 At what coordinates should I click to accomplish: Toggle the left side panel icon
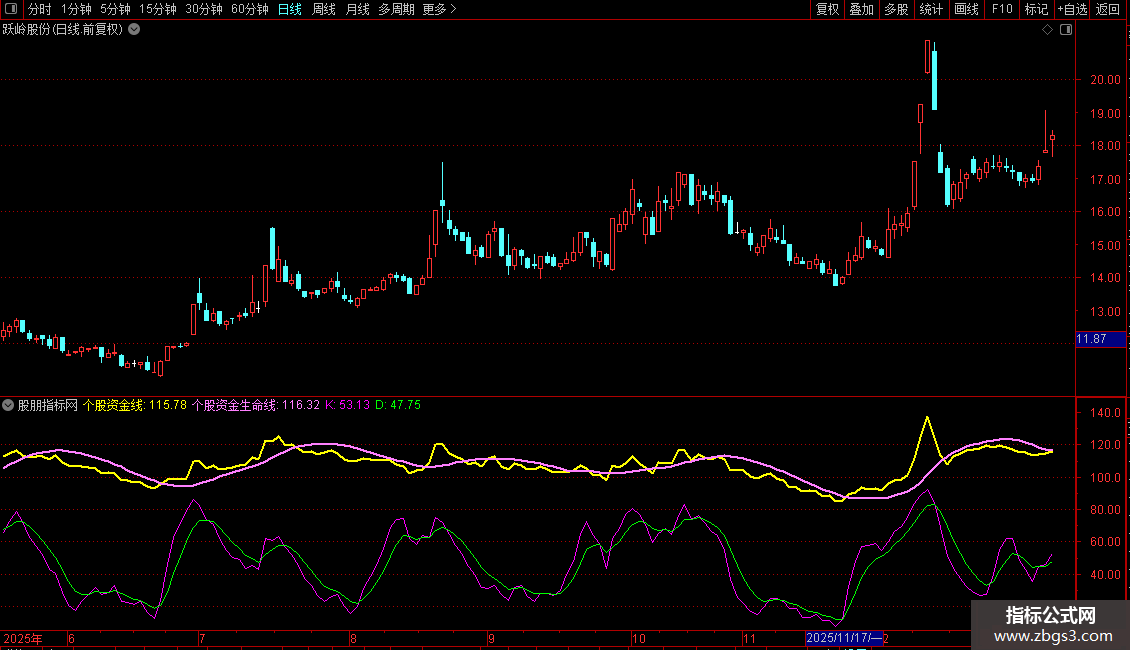11,9
